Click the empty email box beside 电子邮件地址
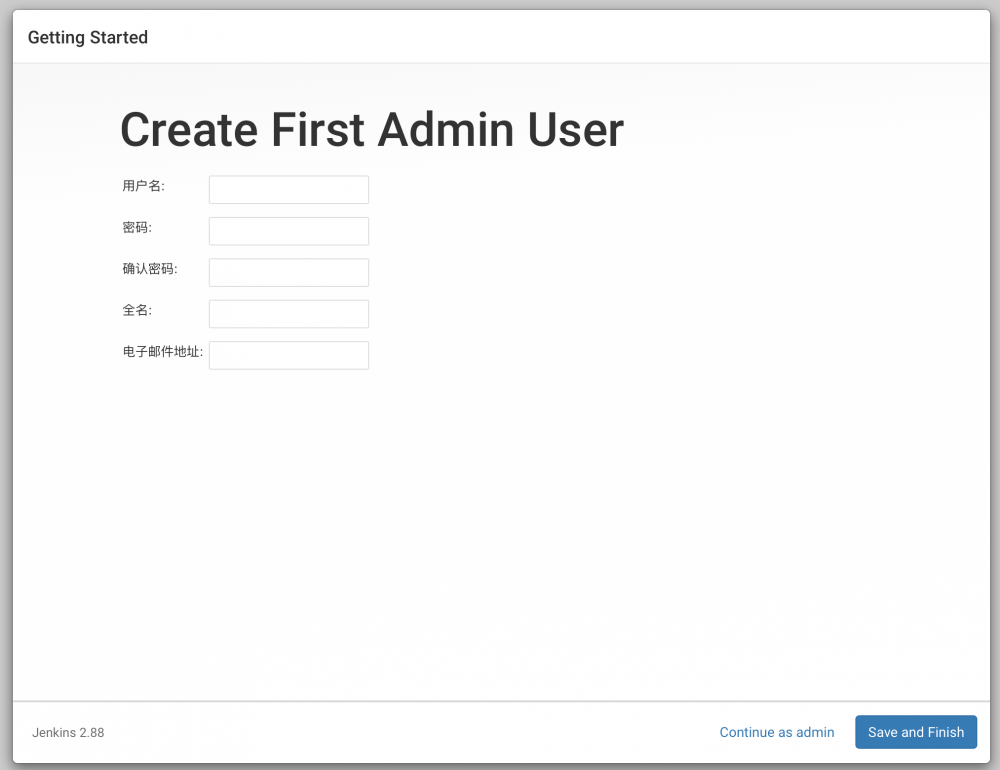1000x770 pixels. coord(288,355)
